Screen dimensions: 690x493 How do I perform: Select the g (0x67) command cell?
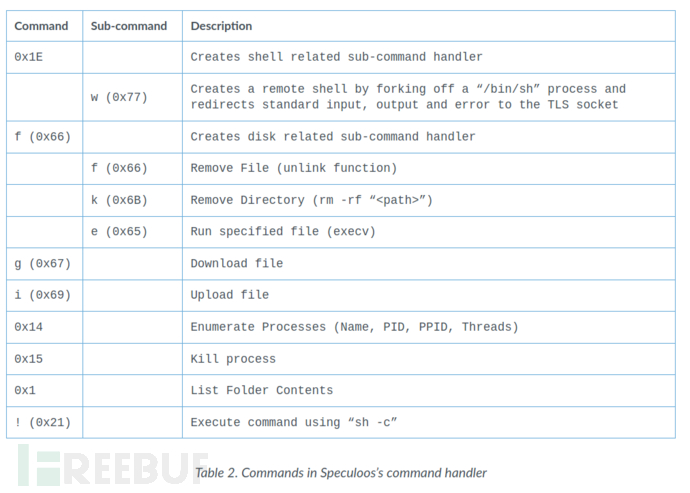pyautogui.click(x=43, y=264)
